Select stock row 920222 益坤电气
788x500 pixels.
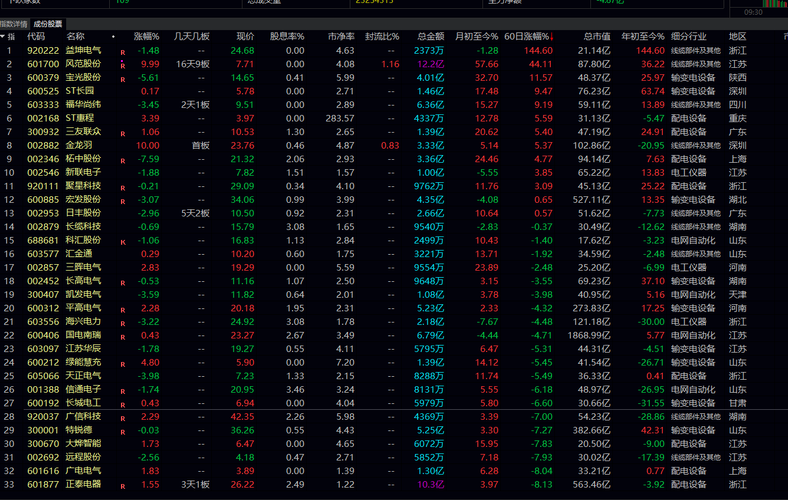[394, 50]
